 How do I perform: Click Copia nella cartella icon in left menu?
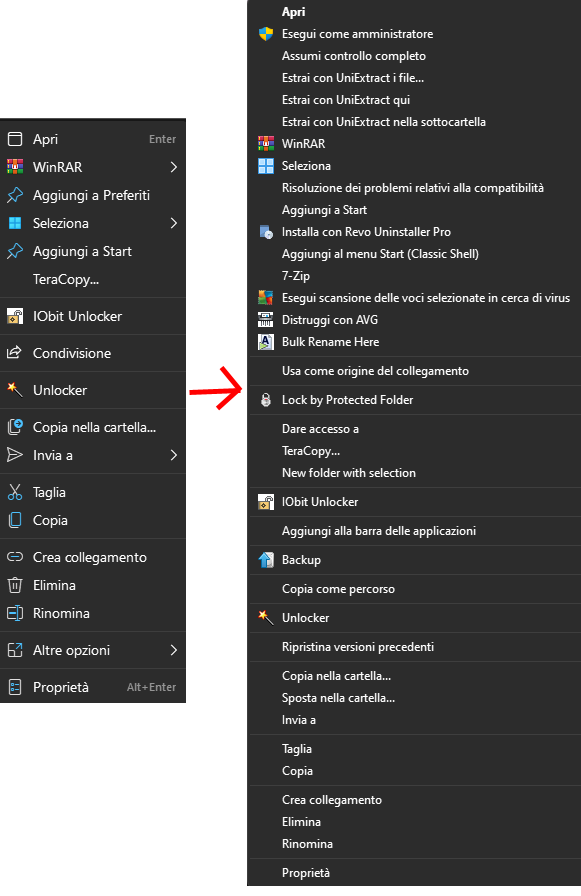click(15, 427)
